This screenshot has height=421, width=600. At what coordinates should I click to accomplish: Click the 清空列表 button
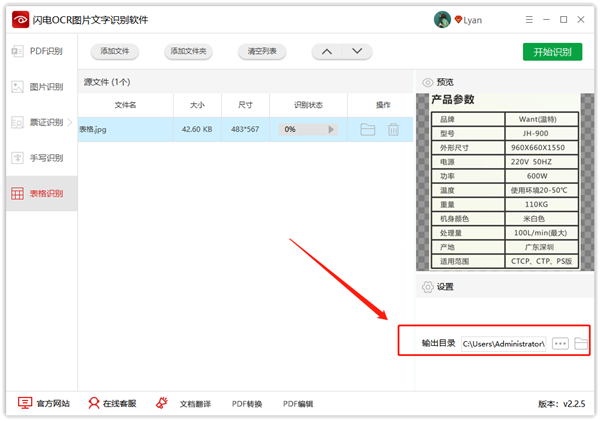click(x=263, y=52)
